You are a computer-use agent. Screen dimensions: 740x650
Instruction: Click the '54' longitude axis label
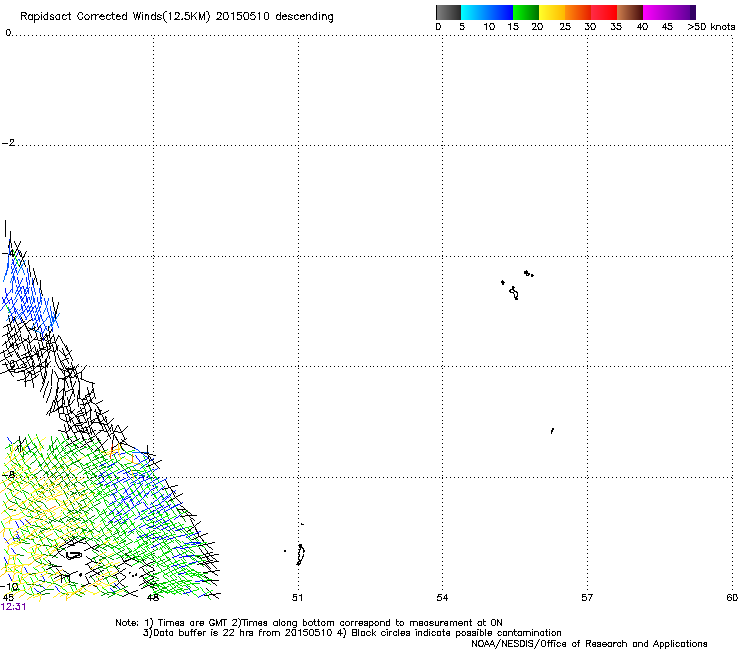[x=442, y=598]
